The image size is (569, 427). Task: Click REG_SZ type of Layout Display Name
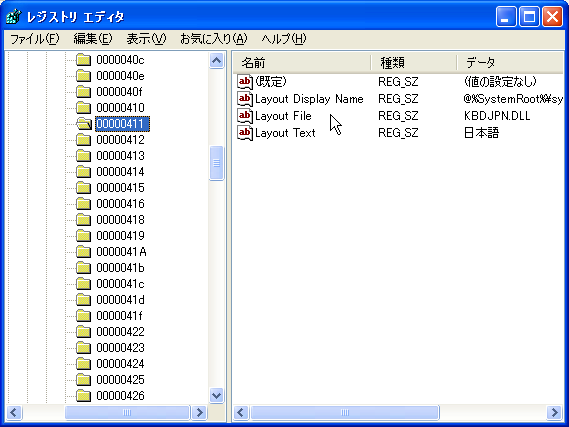(398, 99)
